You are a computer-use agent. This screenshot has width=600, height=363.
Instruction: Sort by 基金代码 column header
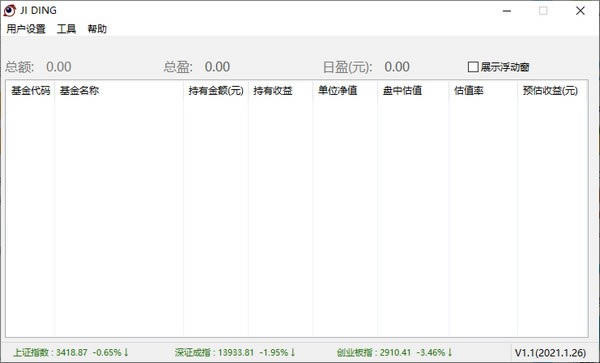(x=30, y=91)
